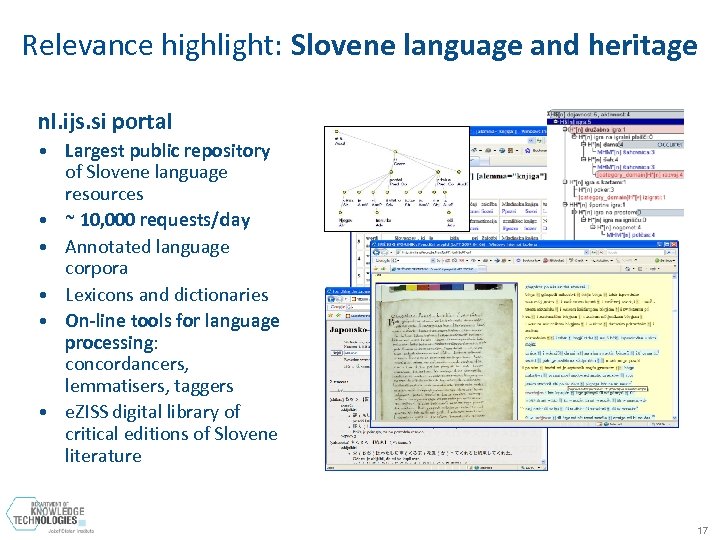Click Back arrow in Japonsko dictionary window
Viewport: 720px width, 540px height.
coord(331,299)
